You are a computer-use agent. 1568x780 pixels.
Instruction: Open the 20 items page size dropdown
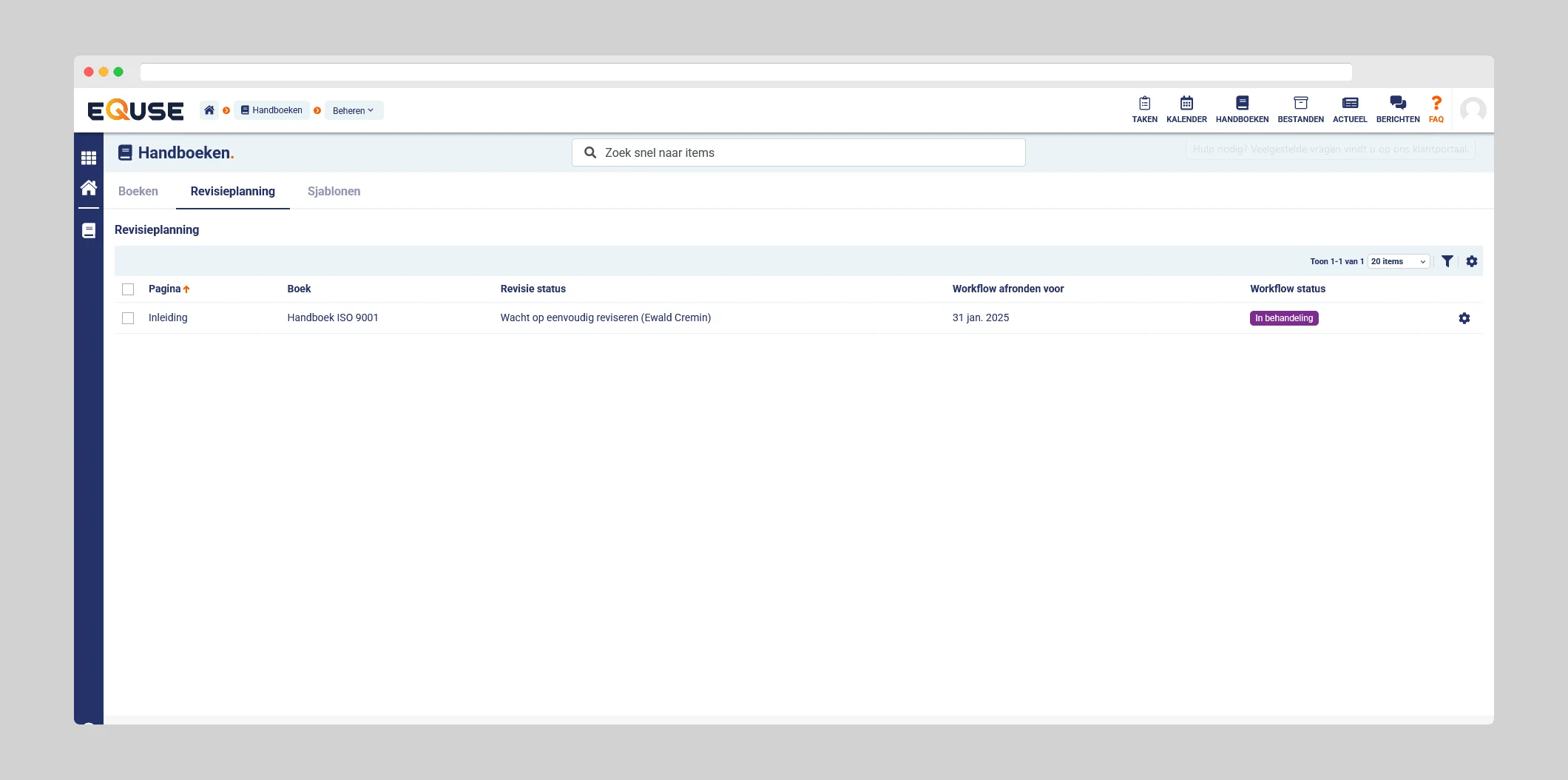coord(1398,261)
